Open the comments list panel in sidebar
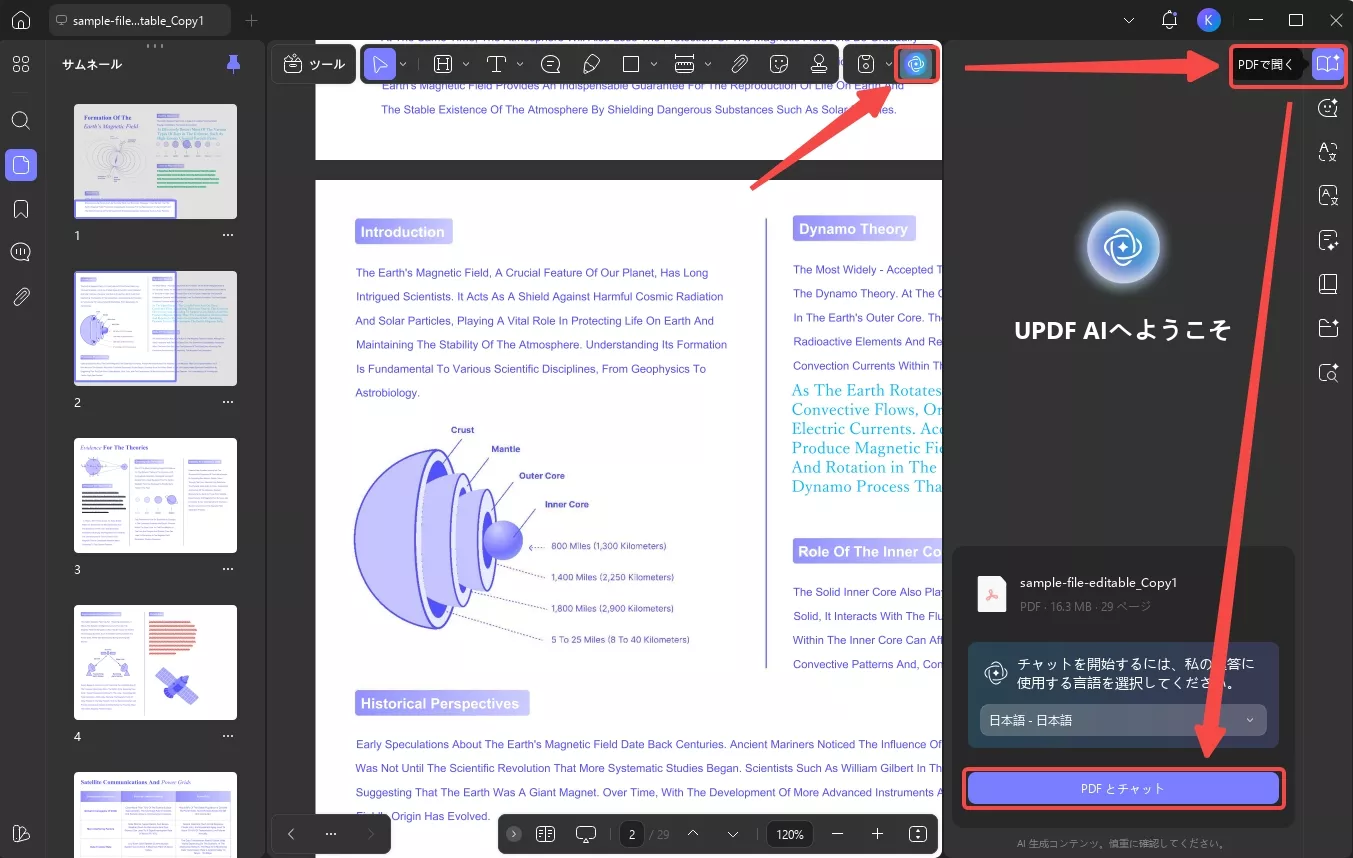Viewport: 1353px width, 858px height. click(x=21, y=252)
